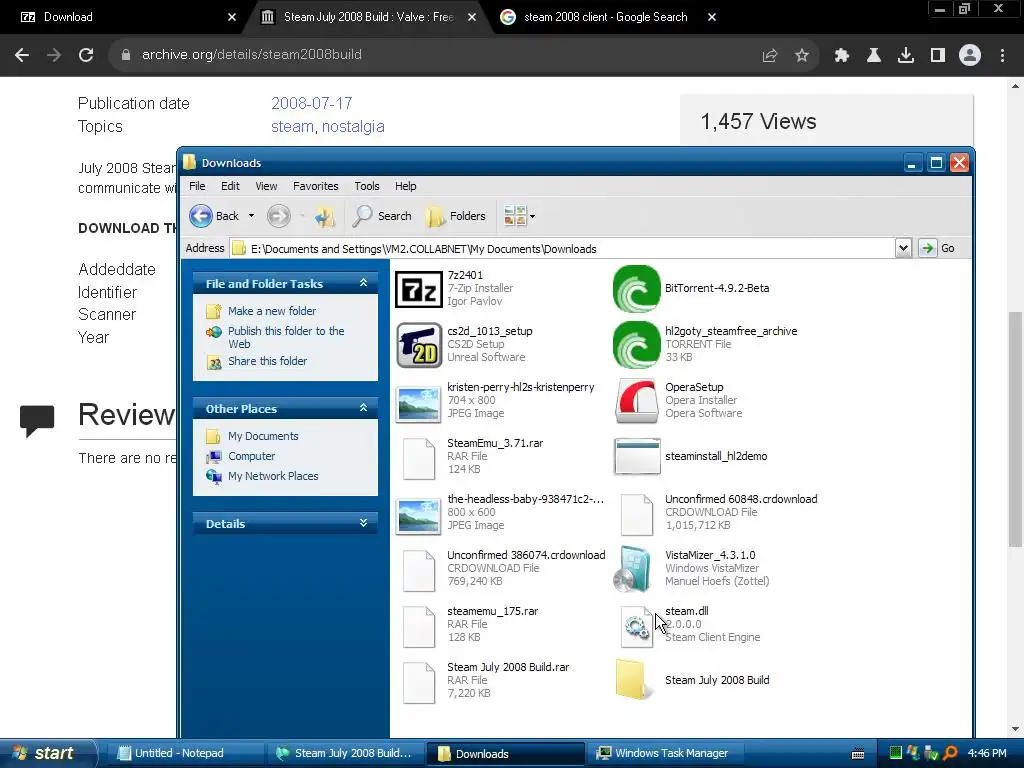
Task: Switch to steam 2008 client Google Search tab
Action: coord(605,17)
